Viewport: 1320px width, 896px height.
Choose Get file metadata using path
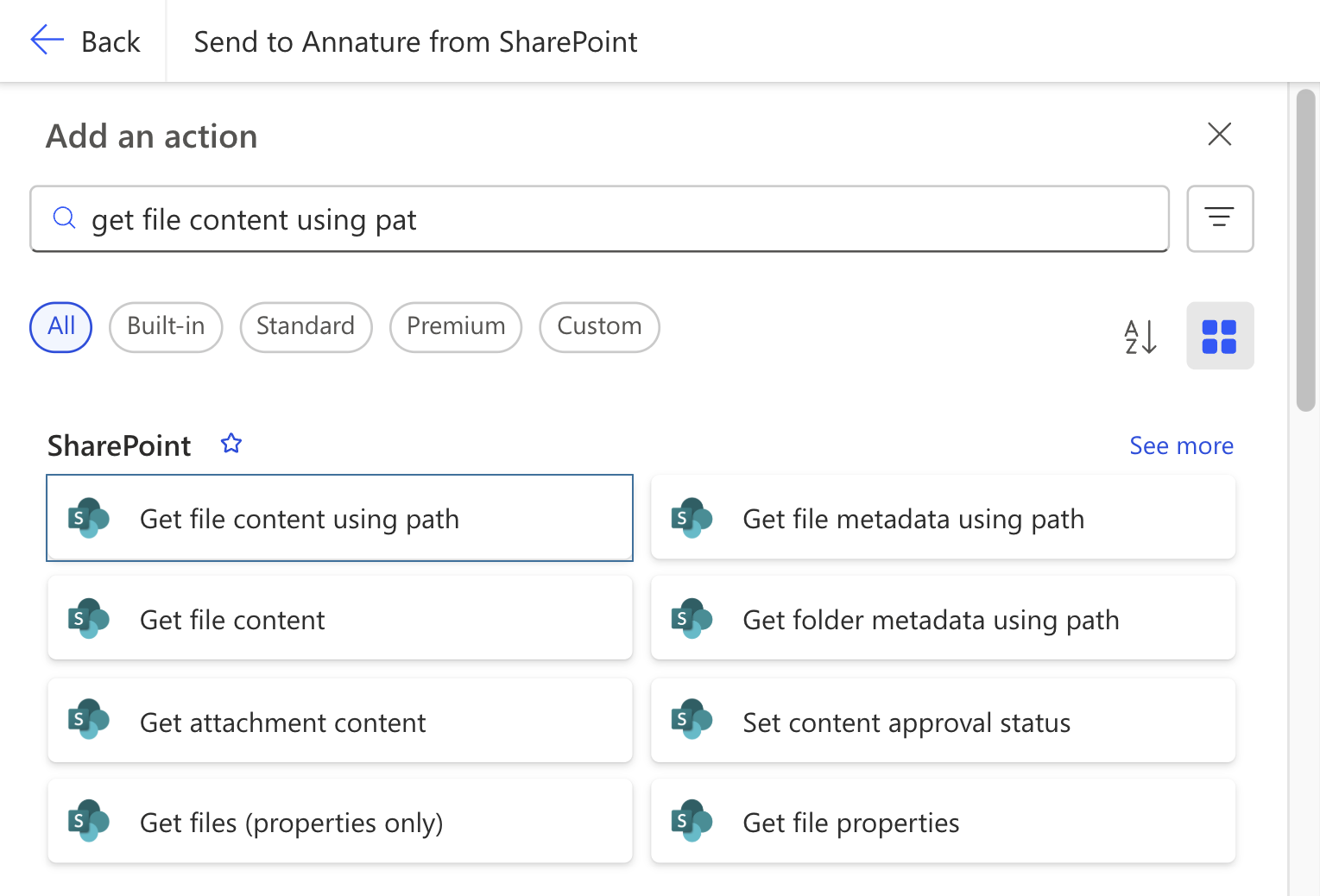coord(943,518)
